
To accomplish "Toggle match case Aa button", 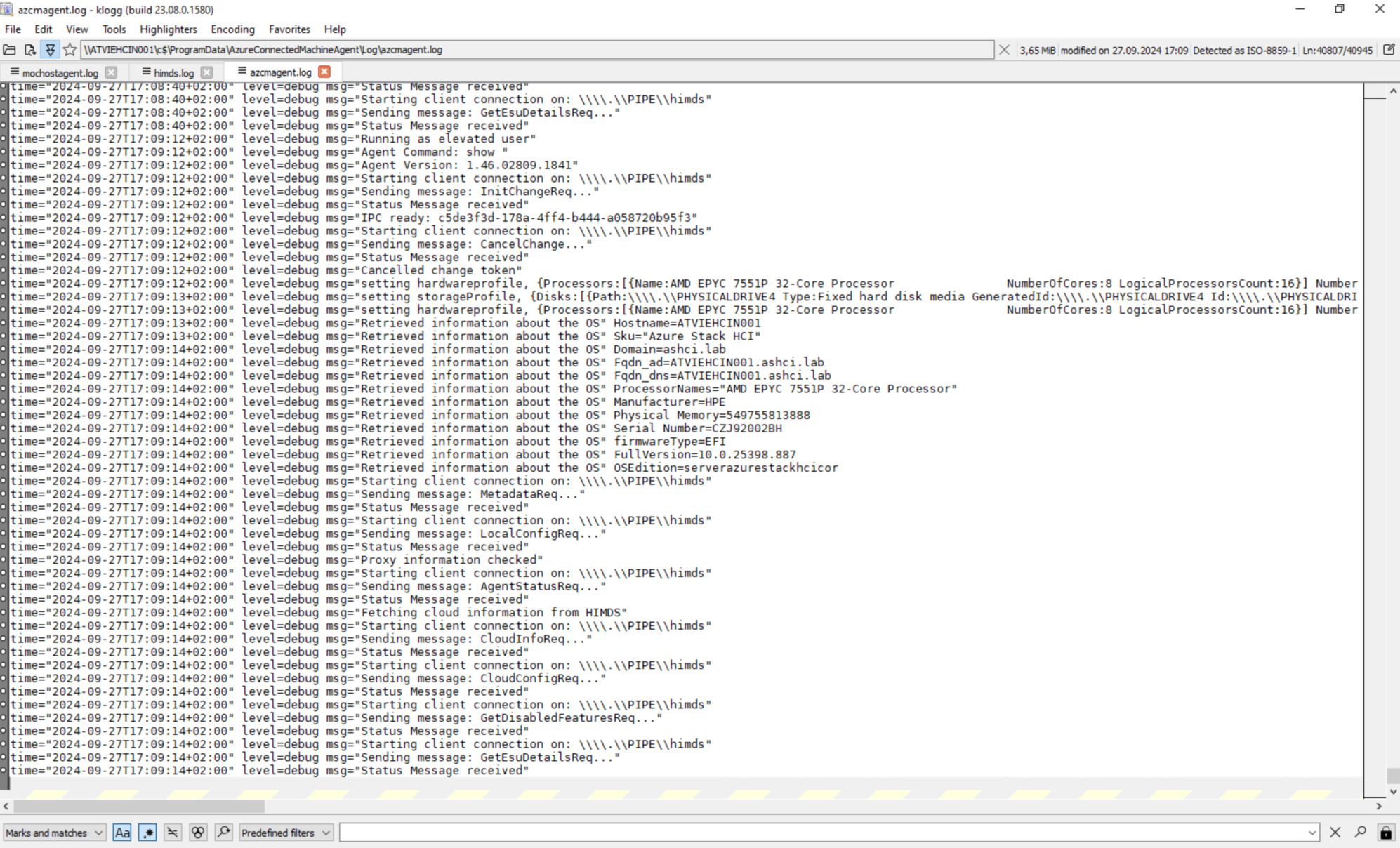I will point(122,833).
